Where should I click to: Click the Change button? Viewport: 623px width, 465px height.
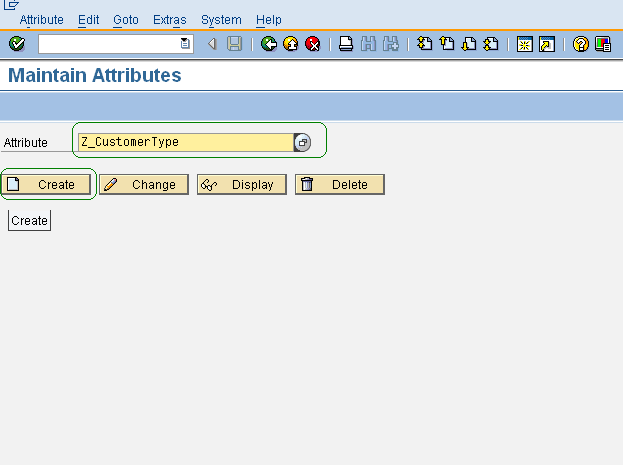coord(144,184)
